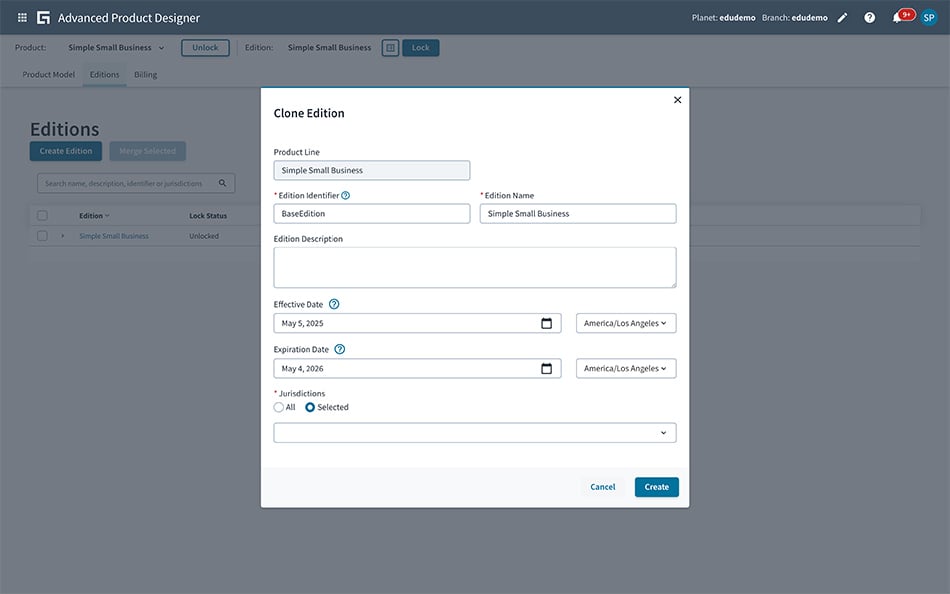Open the Simple Small Business product dropdown
Viewport: 950px width, 594px height.
pos(116,48)
